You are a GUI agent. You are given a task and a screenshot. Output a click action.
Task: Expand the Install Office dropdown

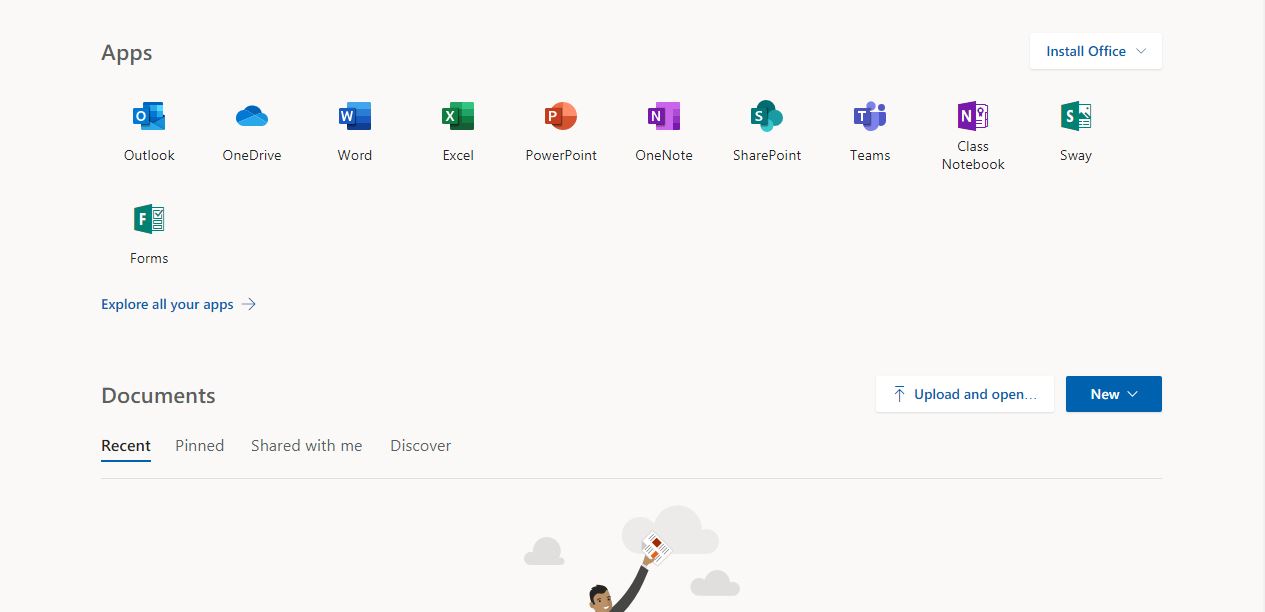tap(1096, 51)
